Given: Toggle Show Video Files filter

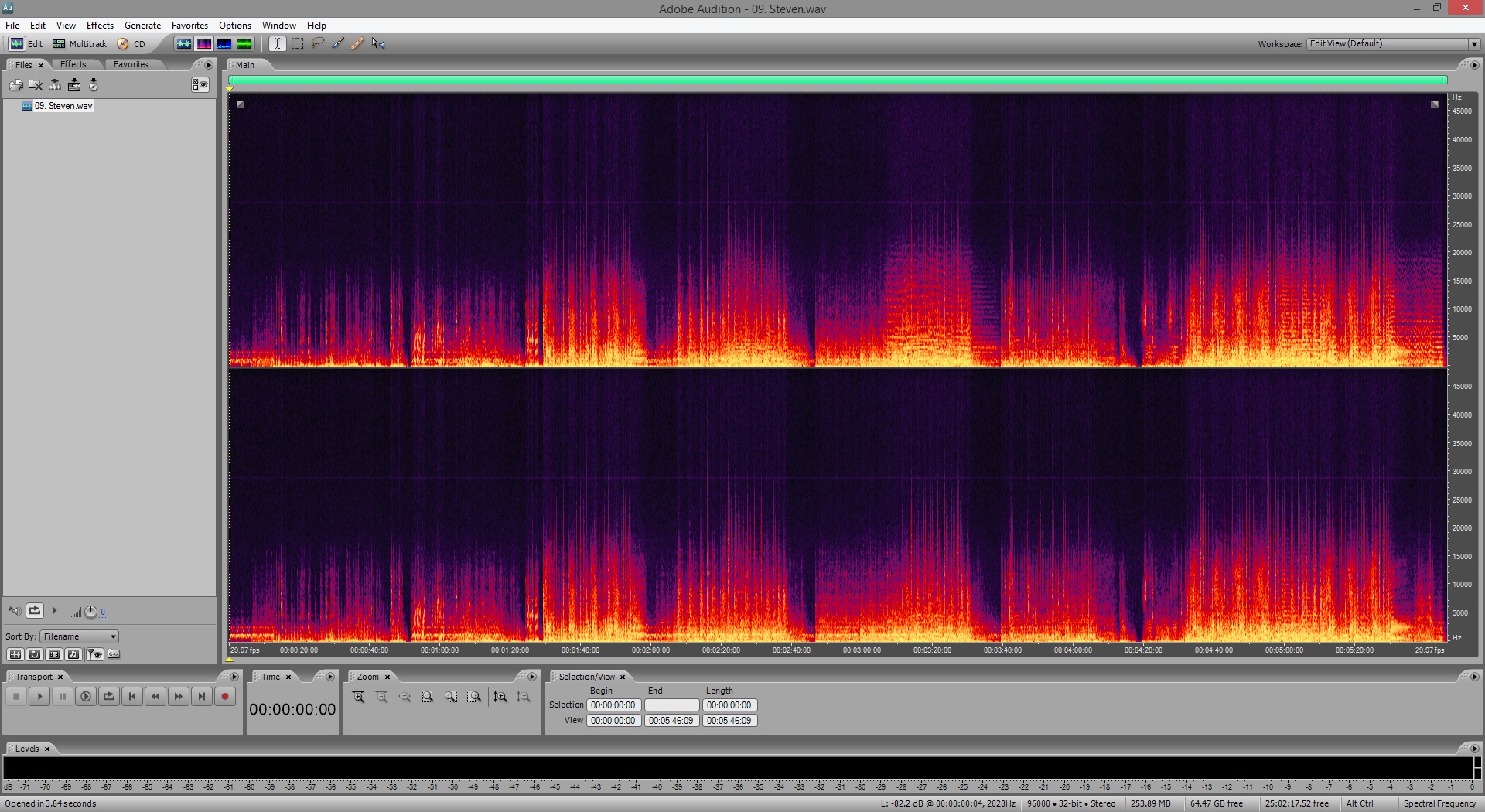Looking at the screenshot, I should coord(54,654).
